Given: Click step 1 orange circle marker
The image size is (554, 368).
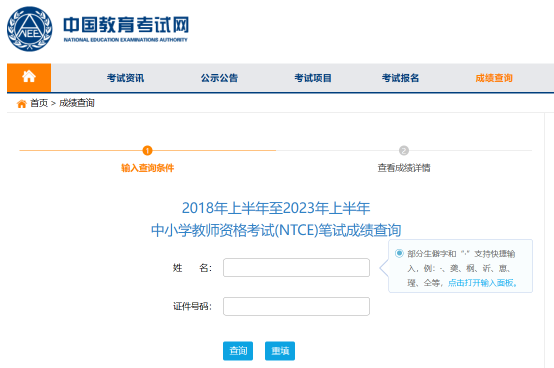Looking at the screenshot, I should pyautogui.click(x=147, y=150).
